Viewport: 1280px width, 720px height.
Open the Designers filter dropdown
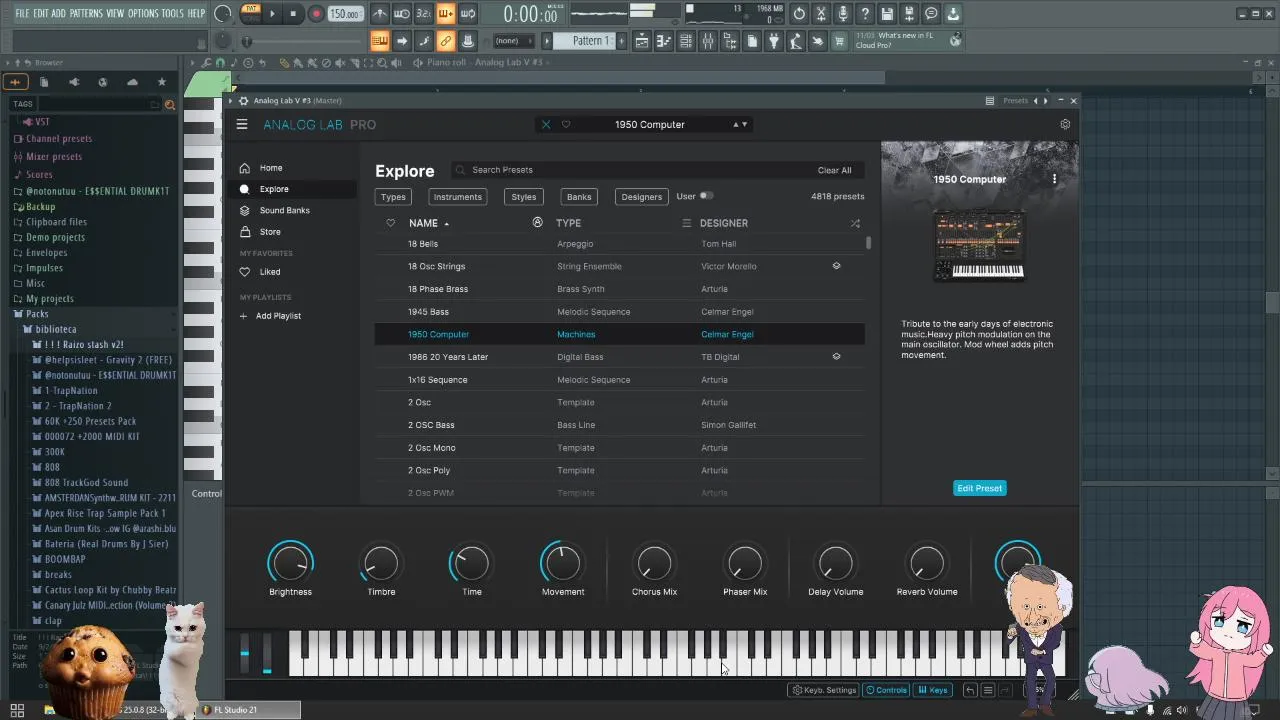pyautogui.click(x=641, y=197)
